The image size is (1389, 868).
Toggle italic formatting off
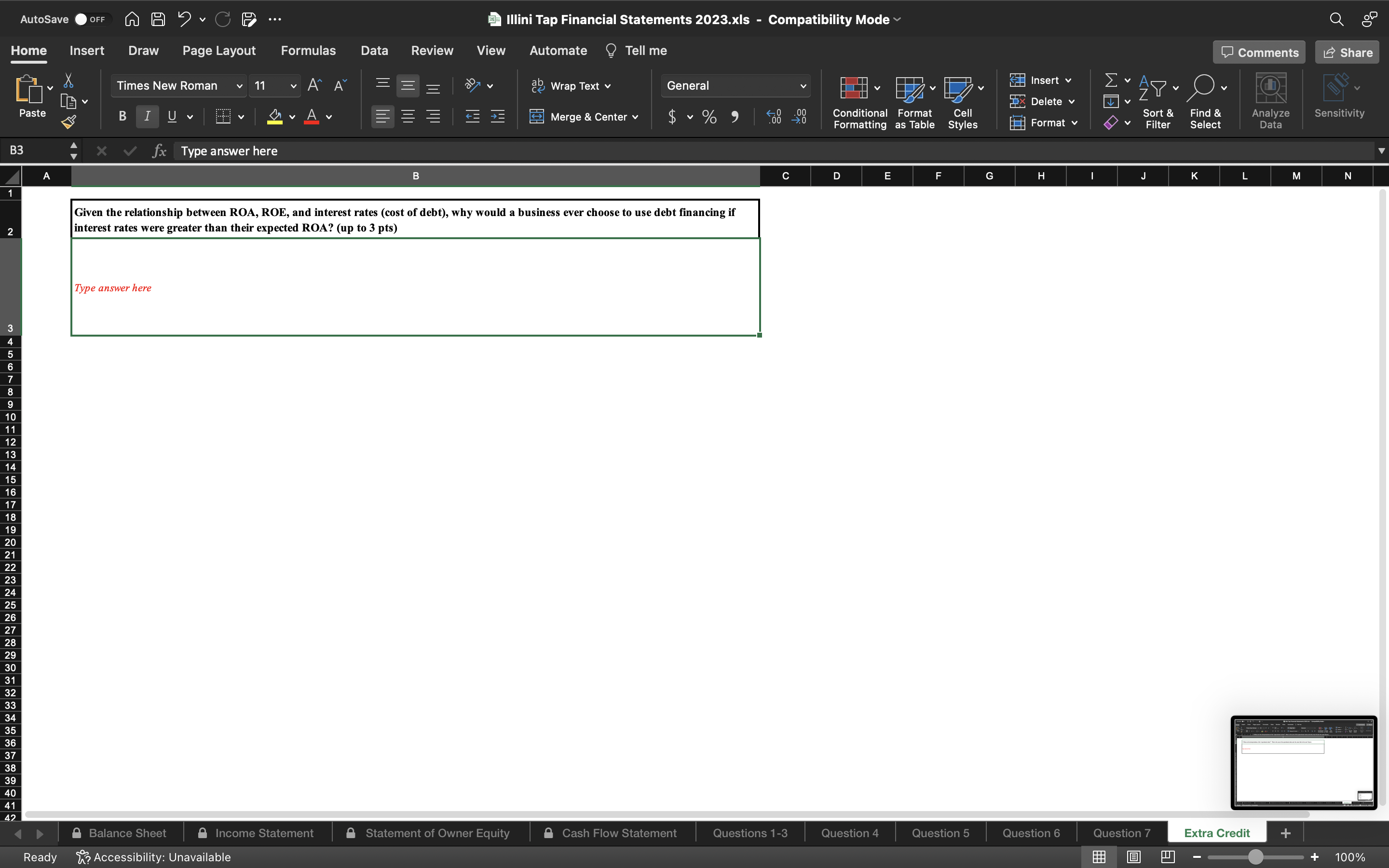[x=147, y=116]
